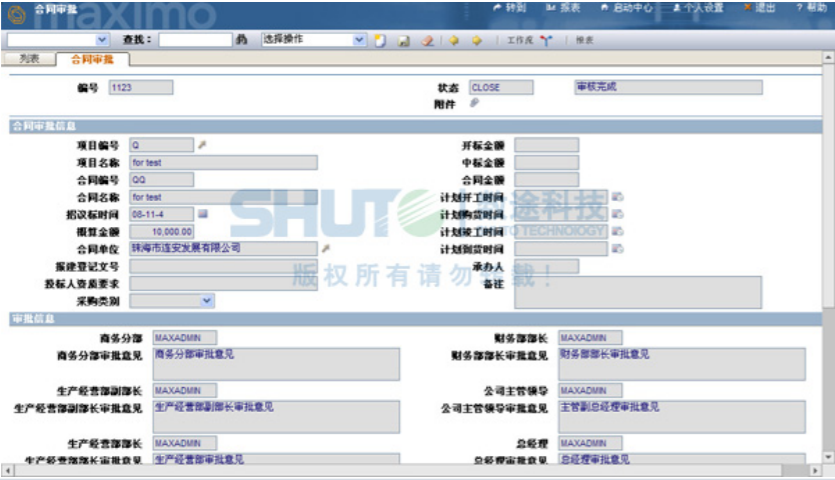Image resolution: width=835 pixels, height=480 pixels.
Task: Click the clear changes eraser icon
Action: (427, 41)
